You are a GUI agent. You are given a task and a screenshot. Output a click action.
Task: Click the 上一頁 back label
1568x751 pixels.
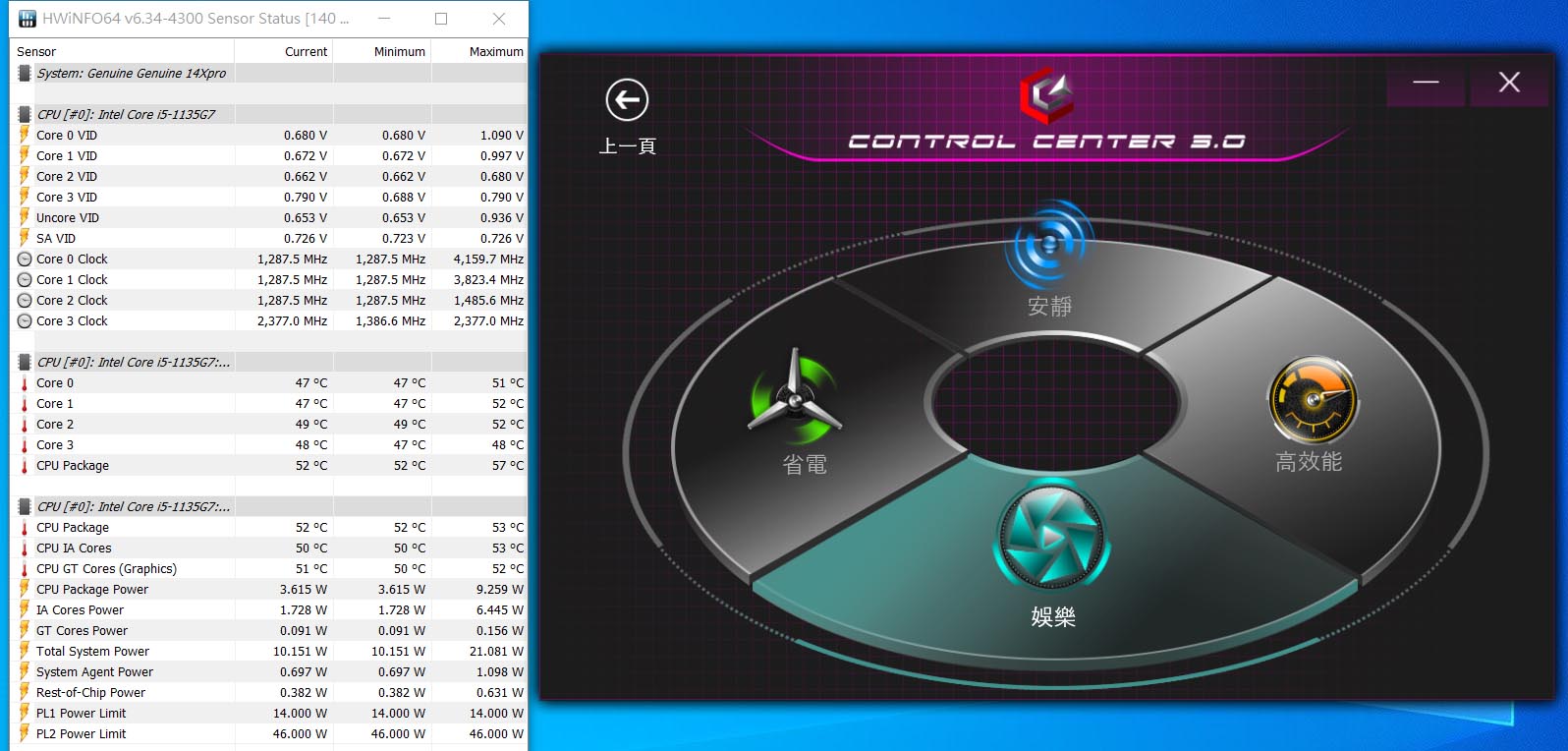(627, 146)
